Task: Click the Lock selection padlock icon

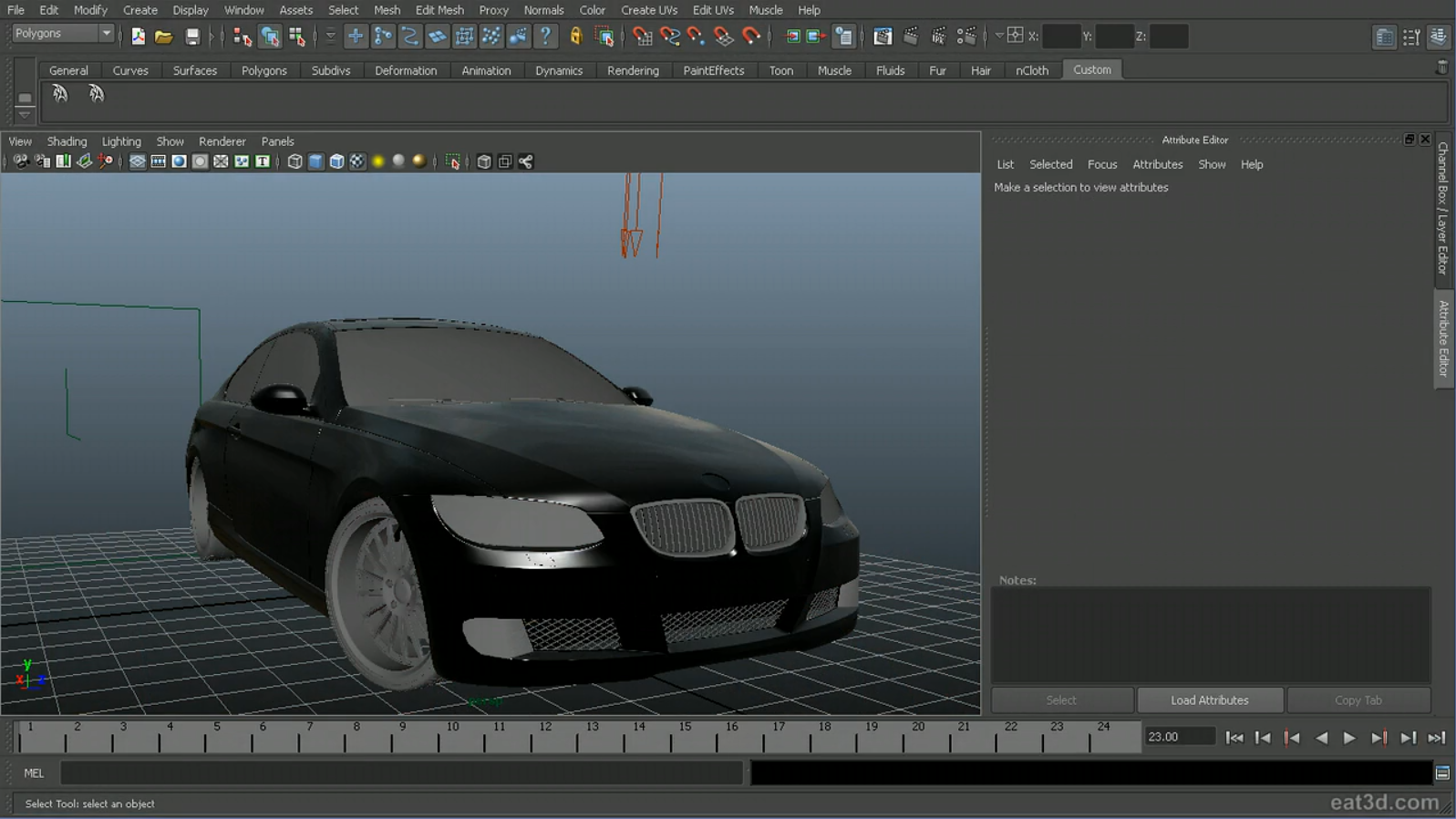Action: (575, 36)
